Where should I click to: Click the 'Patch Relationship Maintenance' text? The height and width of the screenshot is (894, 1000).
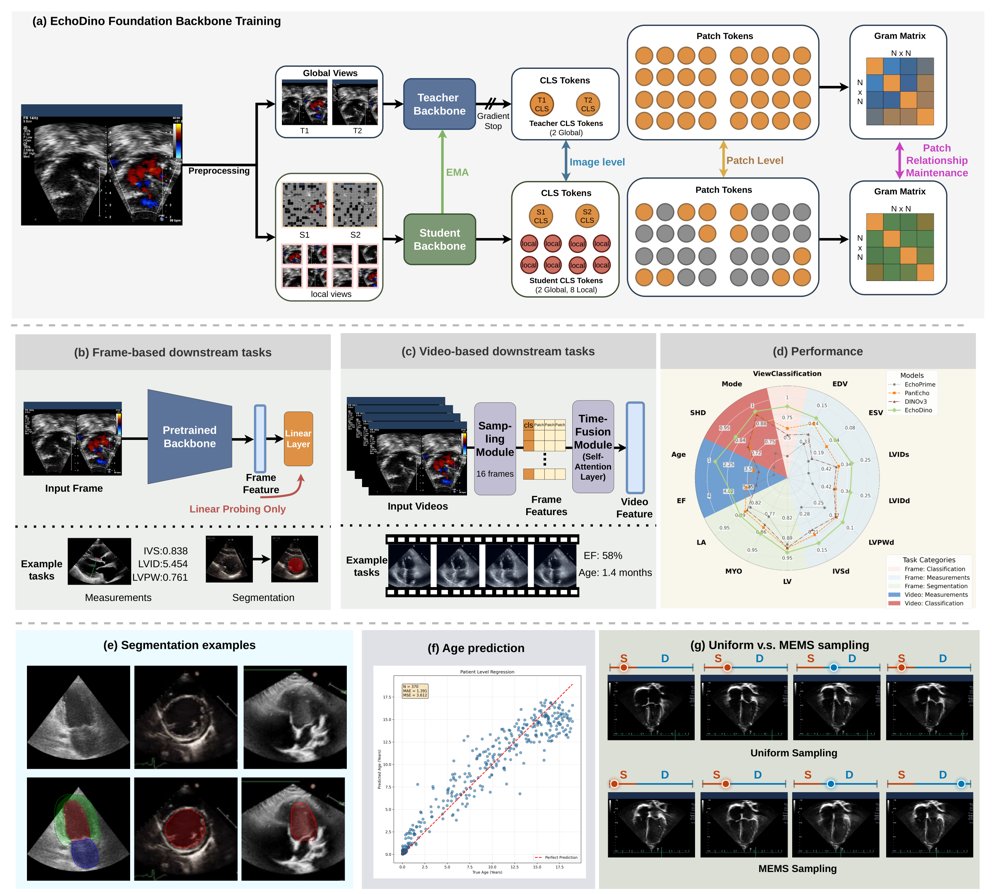[936, 160]
